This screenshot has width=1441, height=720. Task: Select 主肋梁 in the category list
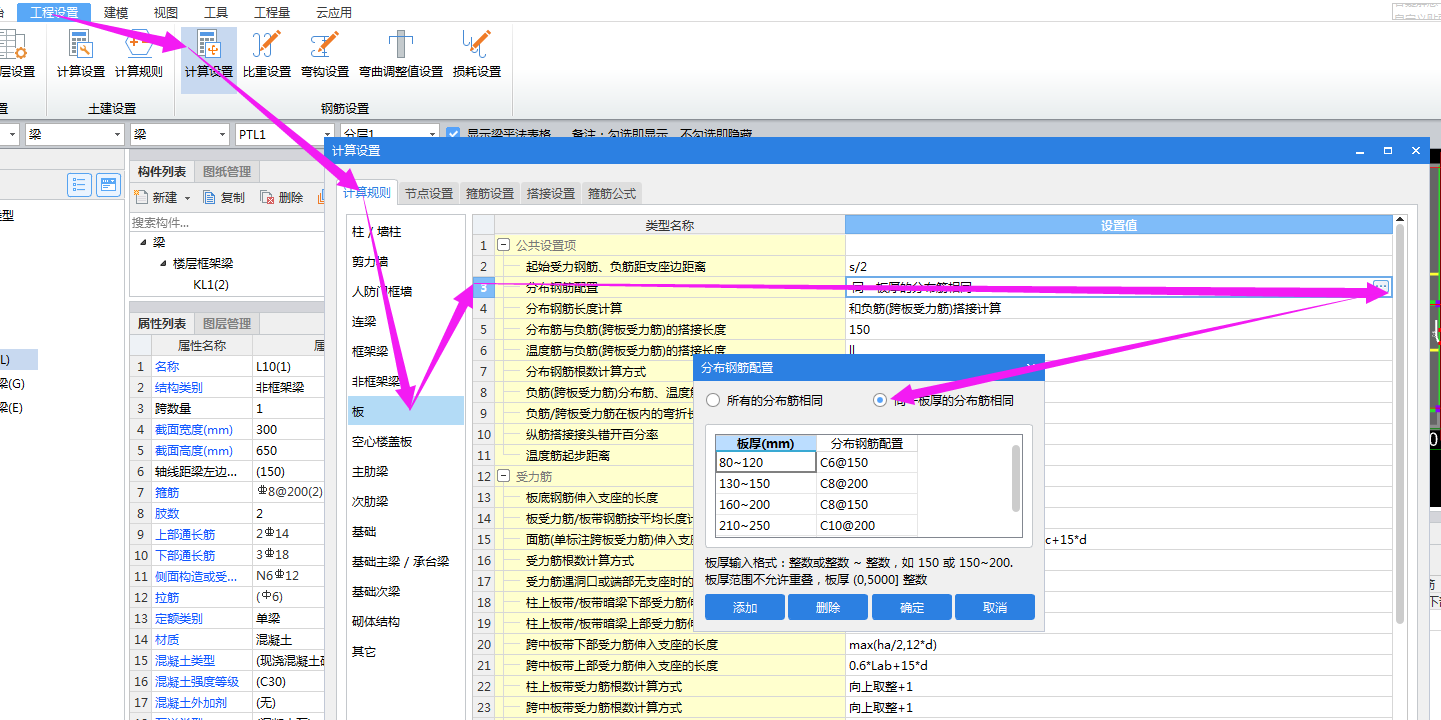pyautogui.click(x=405, y=471)
